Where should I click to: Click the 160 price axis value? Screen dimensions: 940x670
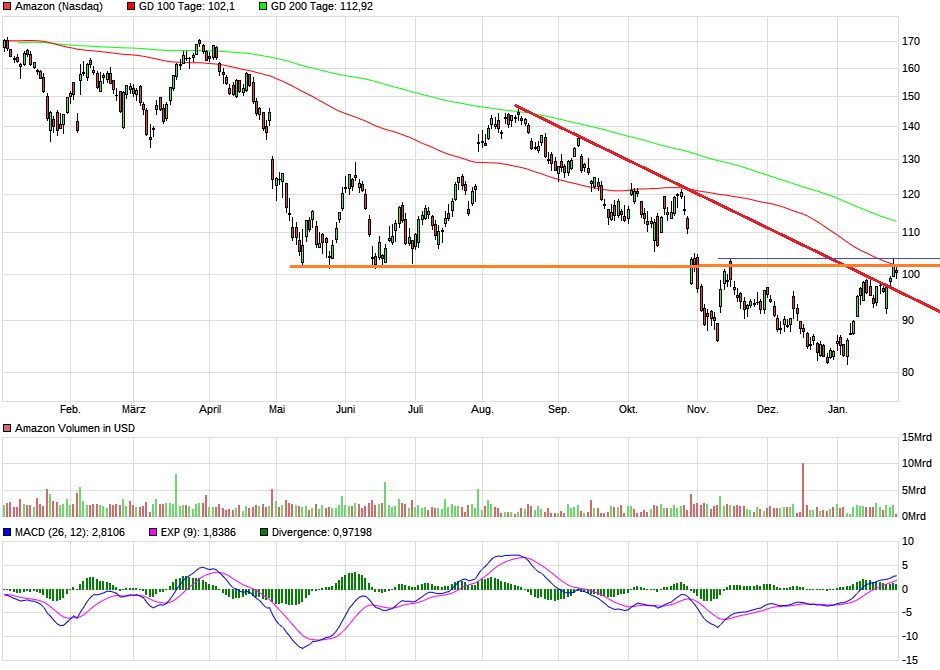pyautogui.click(x=911, y=68)
